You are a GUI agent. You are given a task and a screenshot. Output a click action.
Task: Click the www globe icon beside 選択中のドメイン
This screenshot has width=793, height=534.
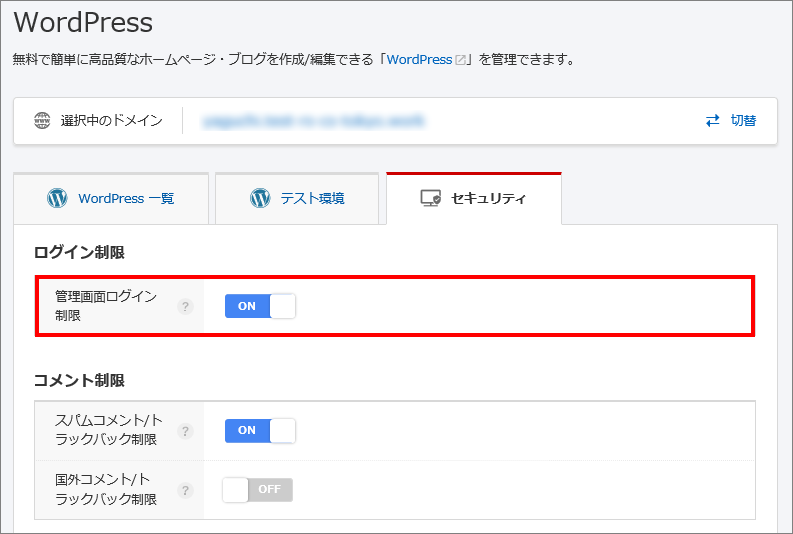(x=42, y=120)
